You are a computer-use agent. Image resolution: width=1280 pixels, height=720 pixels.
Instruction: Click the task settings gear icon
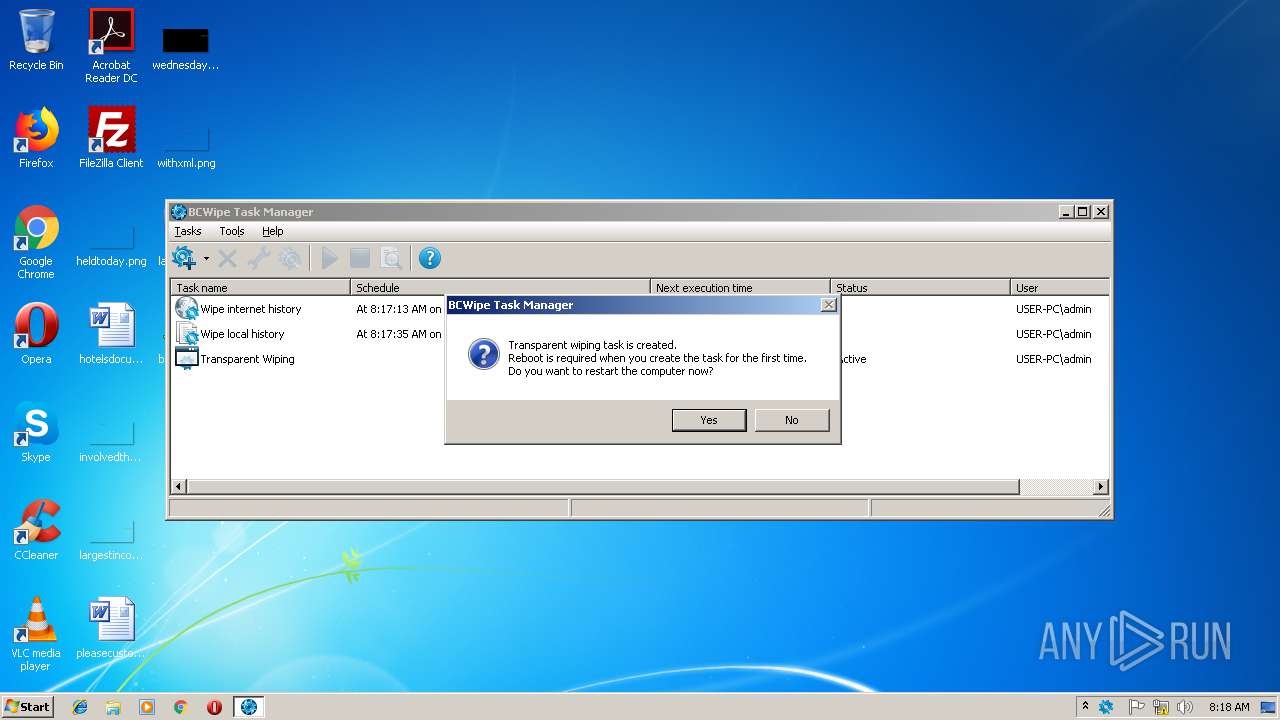click(x=290, y=259)
